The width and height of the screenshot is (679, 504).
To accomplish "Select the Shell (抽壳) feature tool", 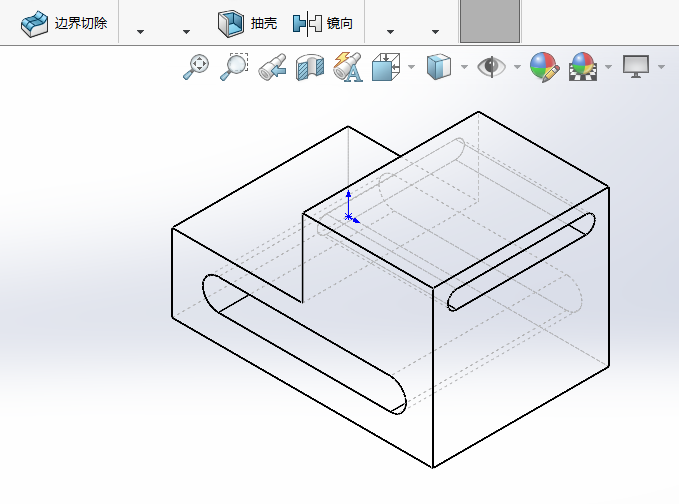I will click(231, 22).
